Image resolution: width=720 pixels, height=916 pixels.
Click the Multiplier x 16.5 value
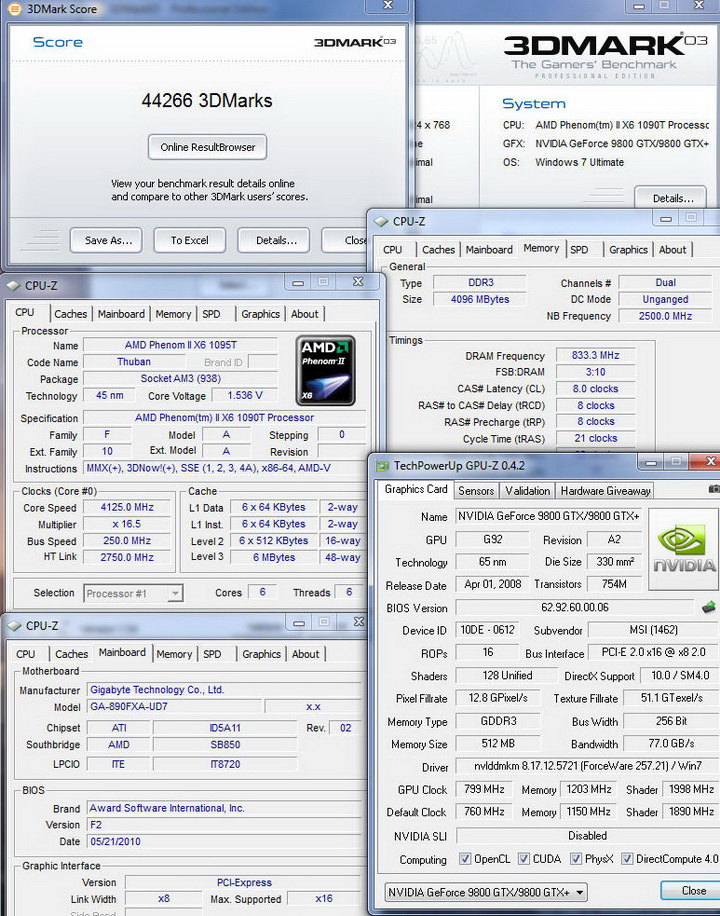[x=127, y=524]
